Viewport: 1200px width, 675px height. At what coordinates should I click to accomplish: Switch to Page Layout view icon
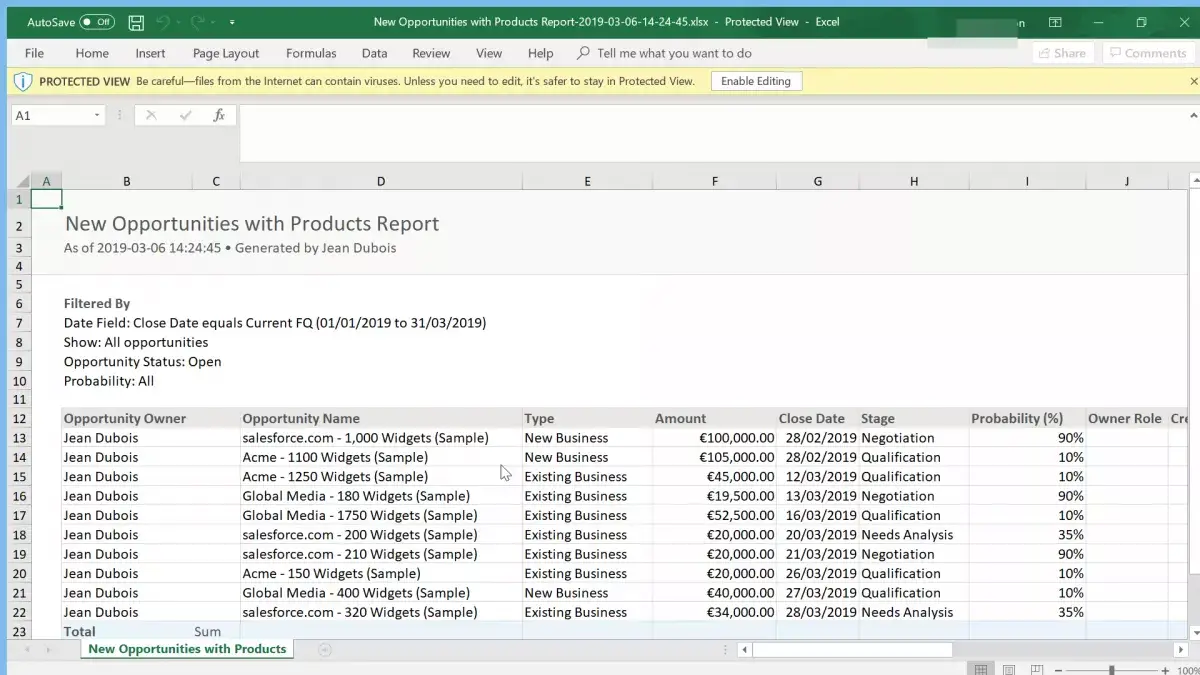[x=1009, y=670]
